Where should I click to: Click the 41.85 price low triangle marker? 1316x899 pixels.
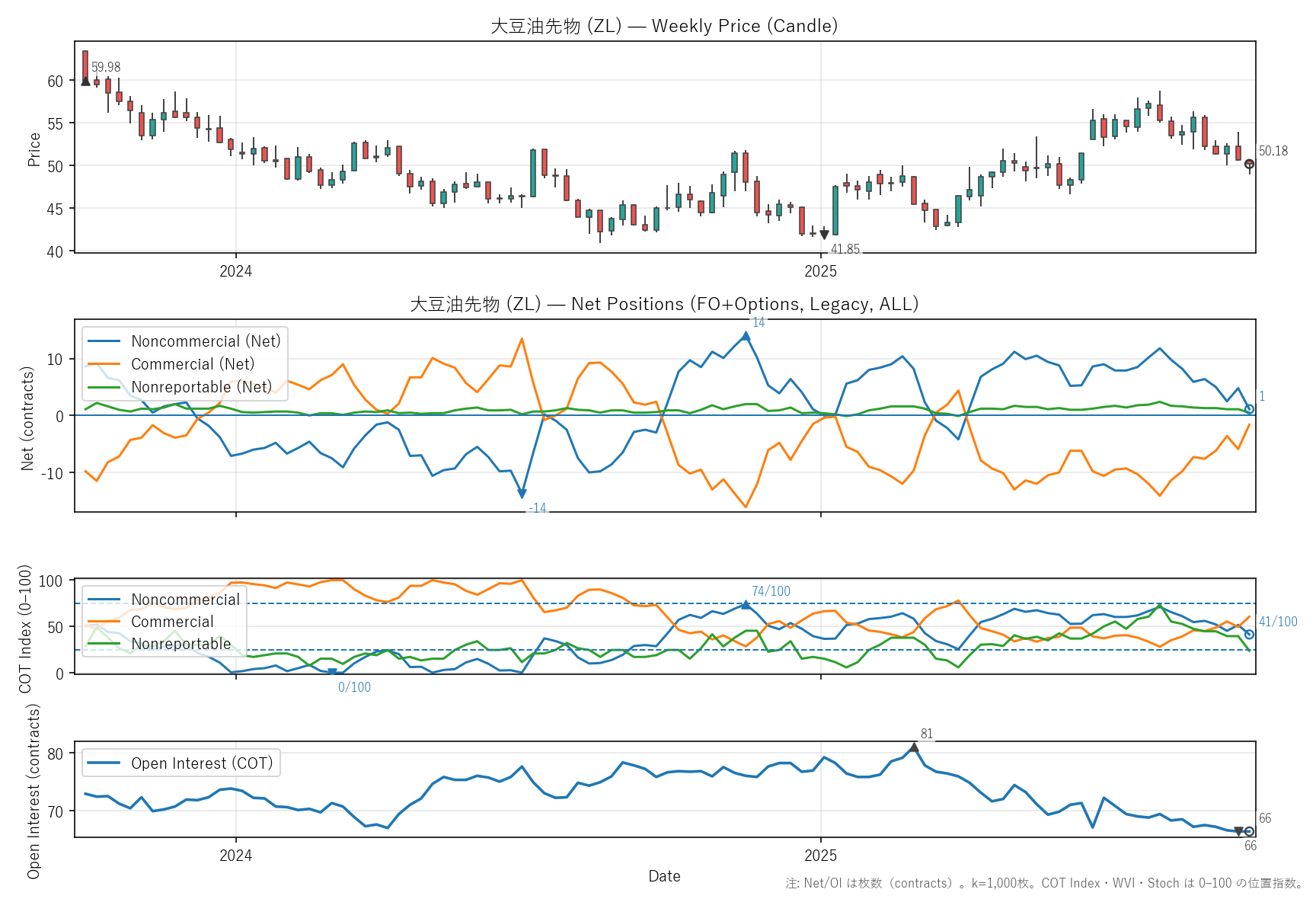[x=824, y=235]
